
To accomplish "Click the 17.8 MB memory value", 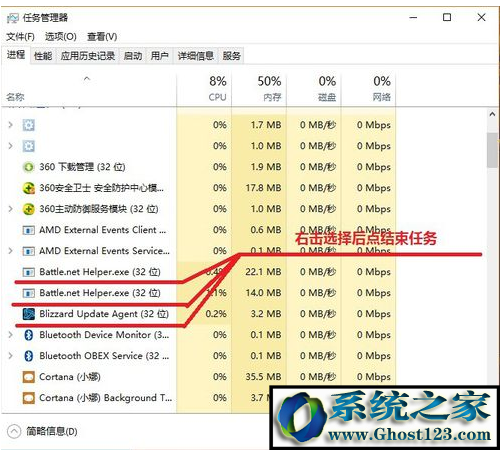I will click(x=263, y=188).
